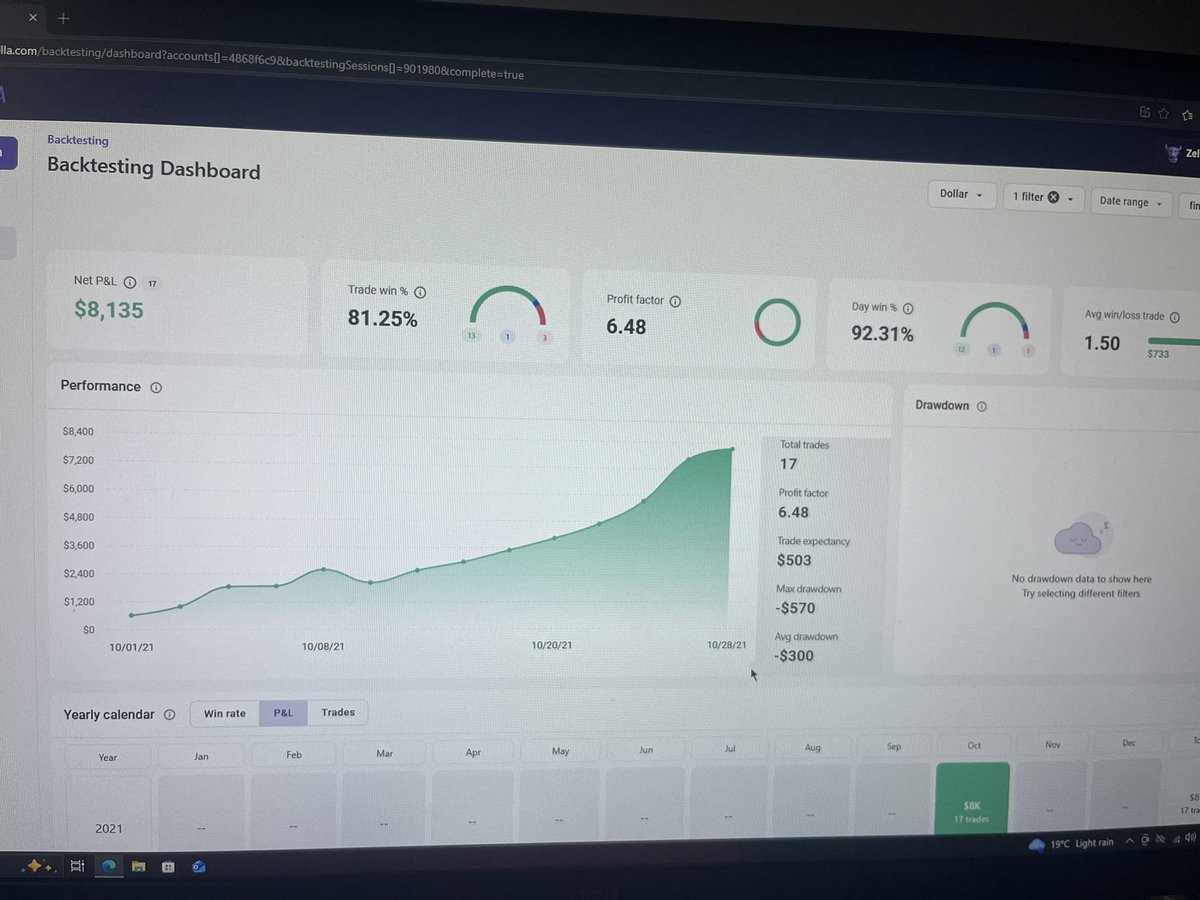Screen dimensions: 1200x900
Task: Click the Profit factor donut chart
Action: click(x=777, y=322)
